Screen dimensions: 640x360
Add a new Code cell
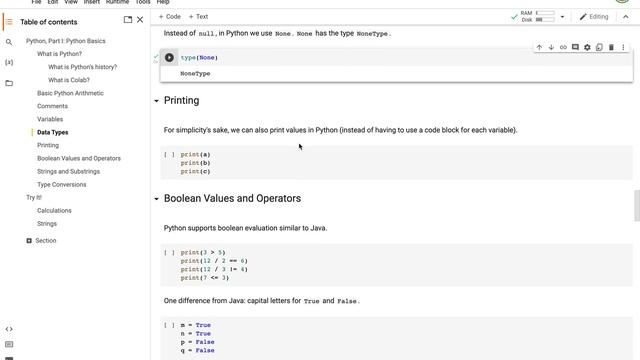(169, 17)
